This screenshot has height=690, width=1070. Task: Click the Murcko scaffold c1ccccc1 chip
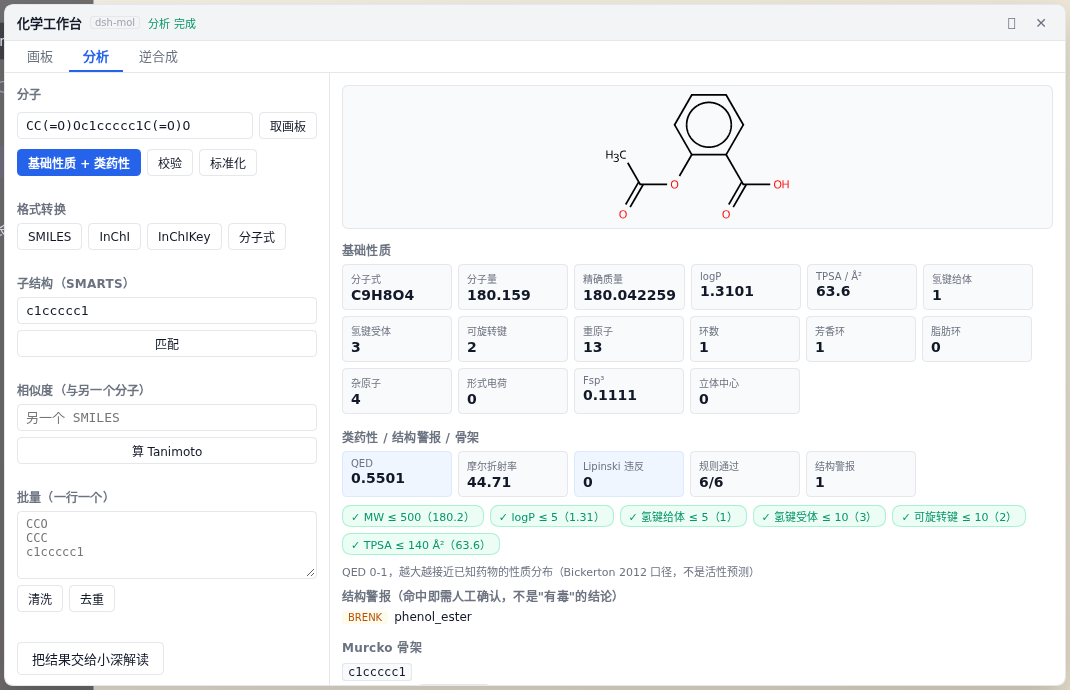click(x=377, y=672)
